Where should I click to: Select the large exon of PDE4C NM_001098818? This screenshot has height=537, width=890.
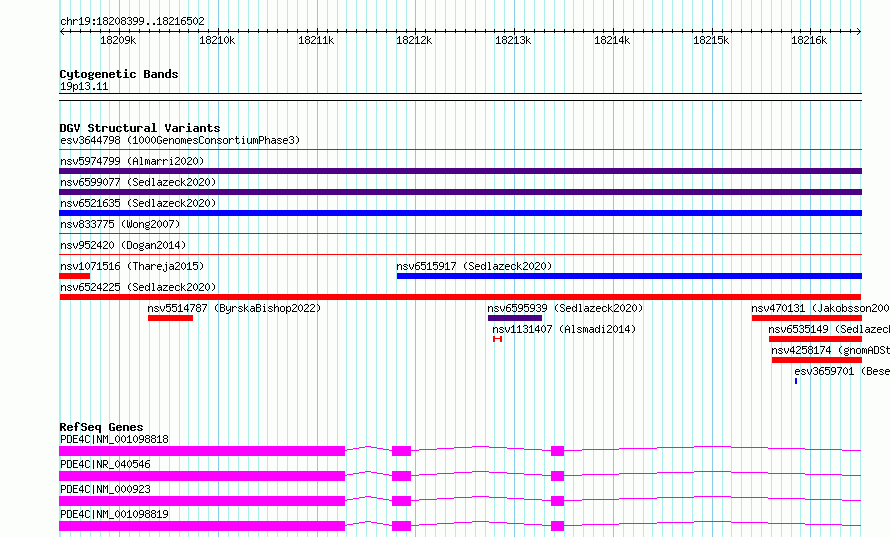click(x=202, y=451)
